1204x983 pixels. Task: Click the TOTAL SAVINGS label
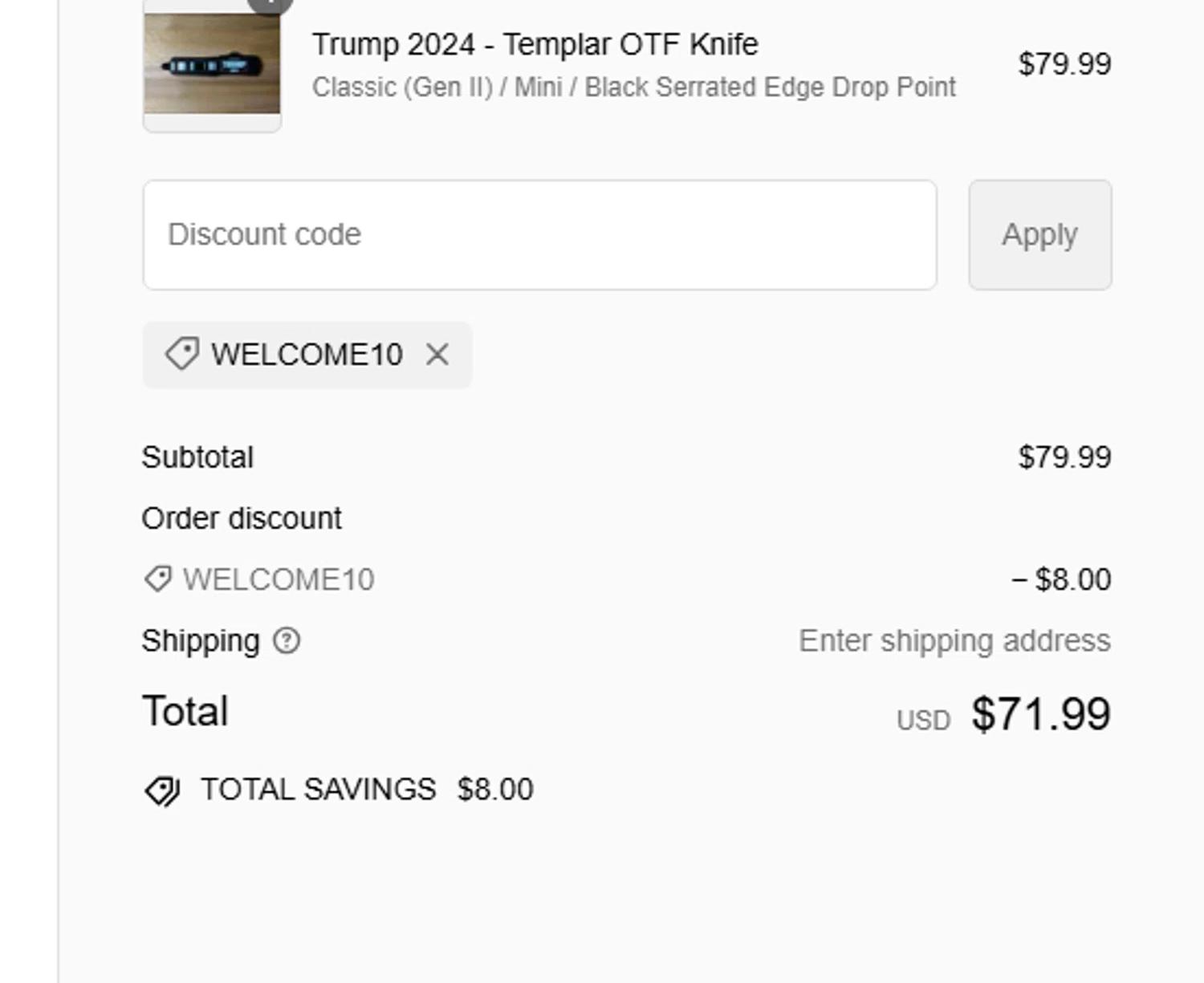[x=318, y=790]
